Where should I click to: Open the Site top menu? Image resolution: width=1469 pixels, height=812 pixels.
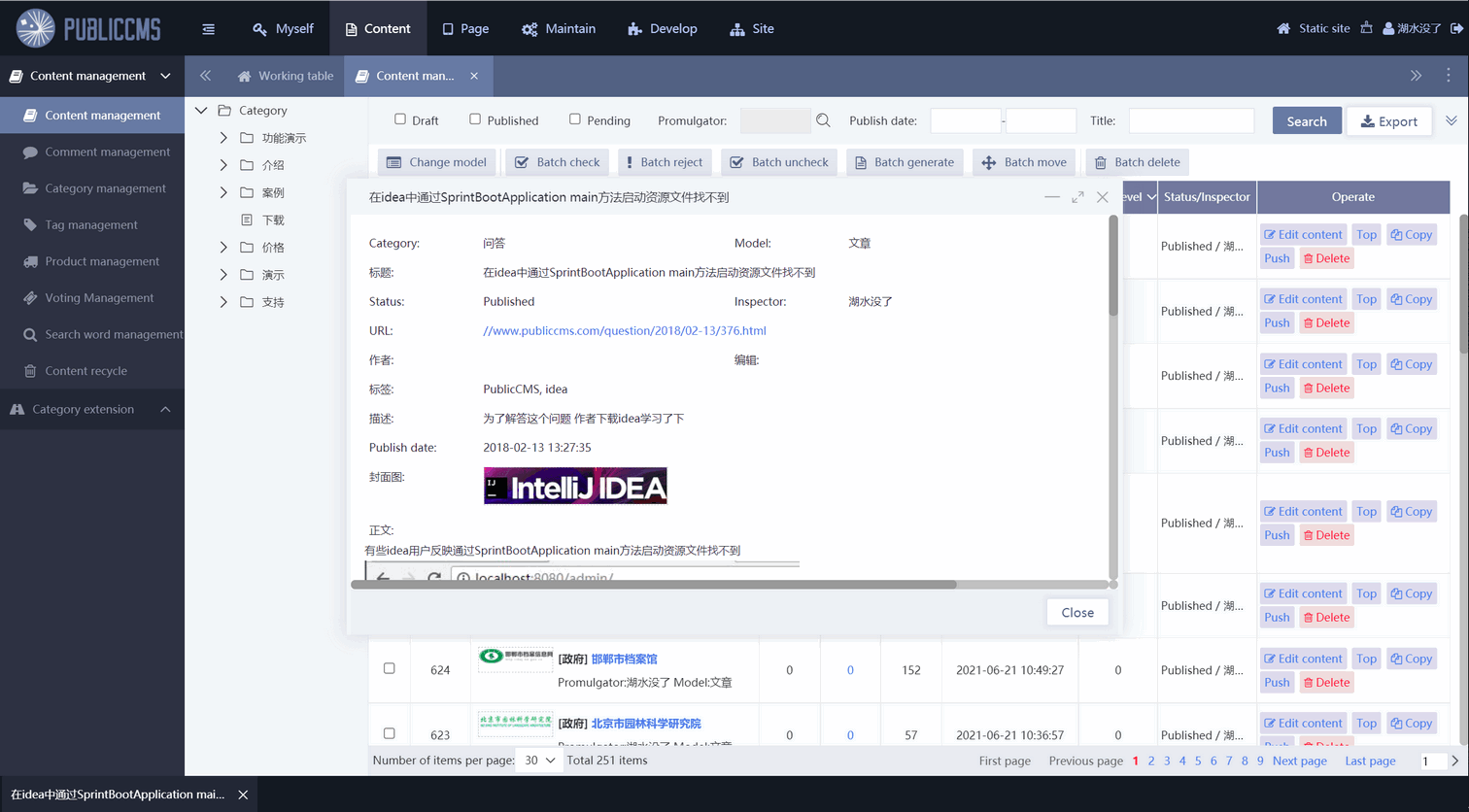point(752,28)
